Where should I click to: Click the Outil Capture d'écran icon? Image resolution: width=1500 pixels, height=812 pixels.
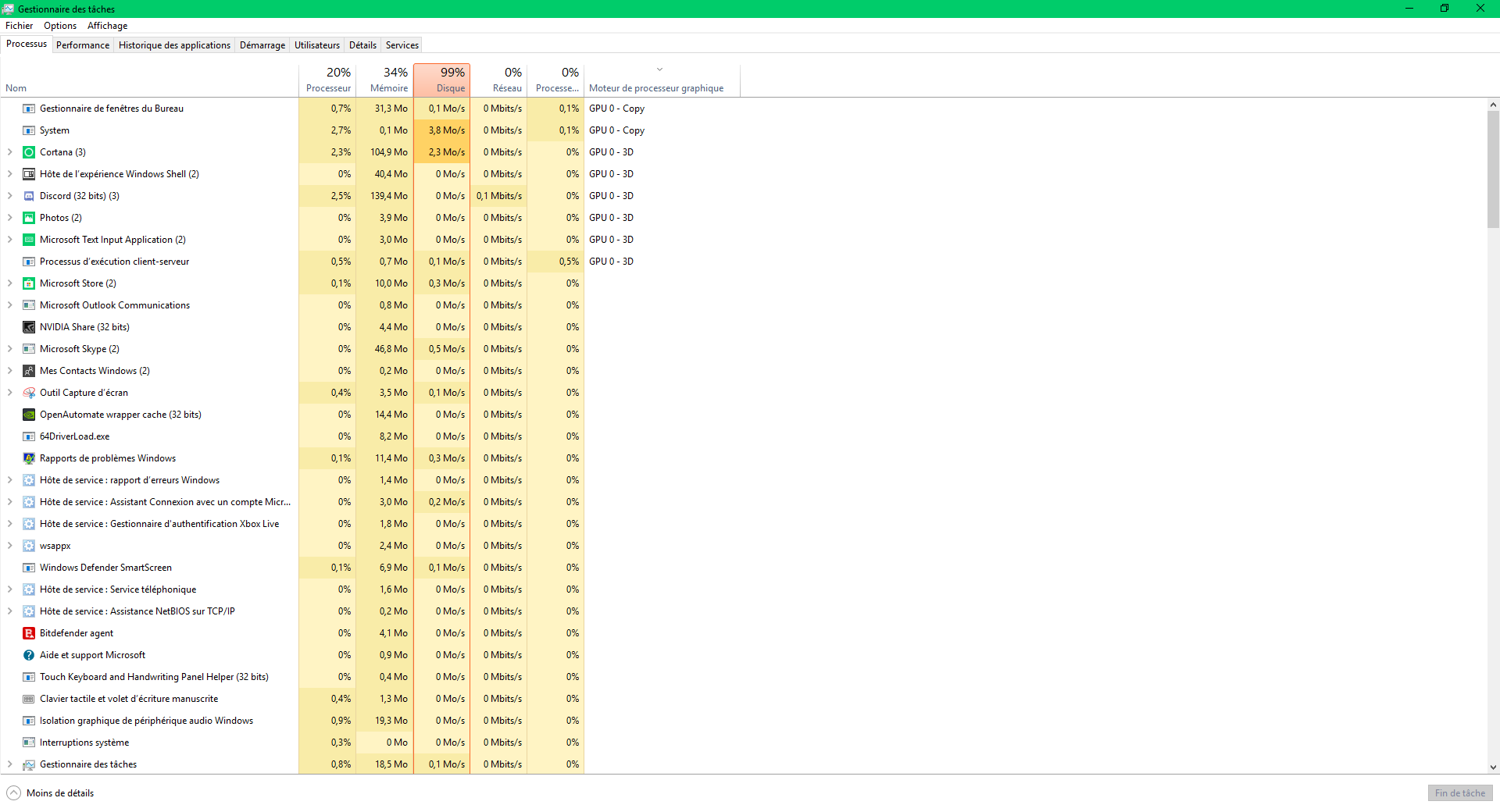pos(29,393)
